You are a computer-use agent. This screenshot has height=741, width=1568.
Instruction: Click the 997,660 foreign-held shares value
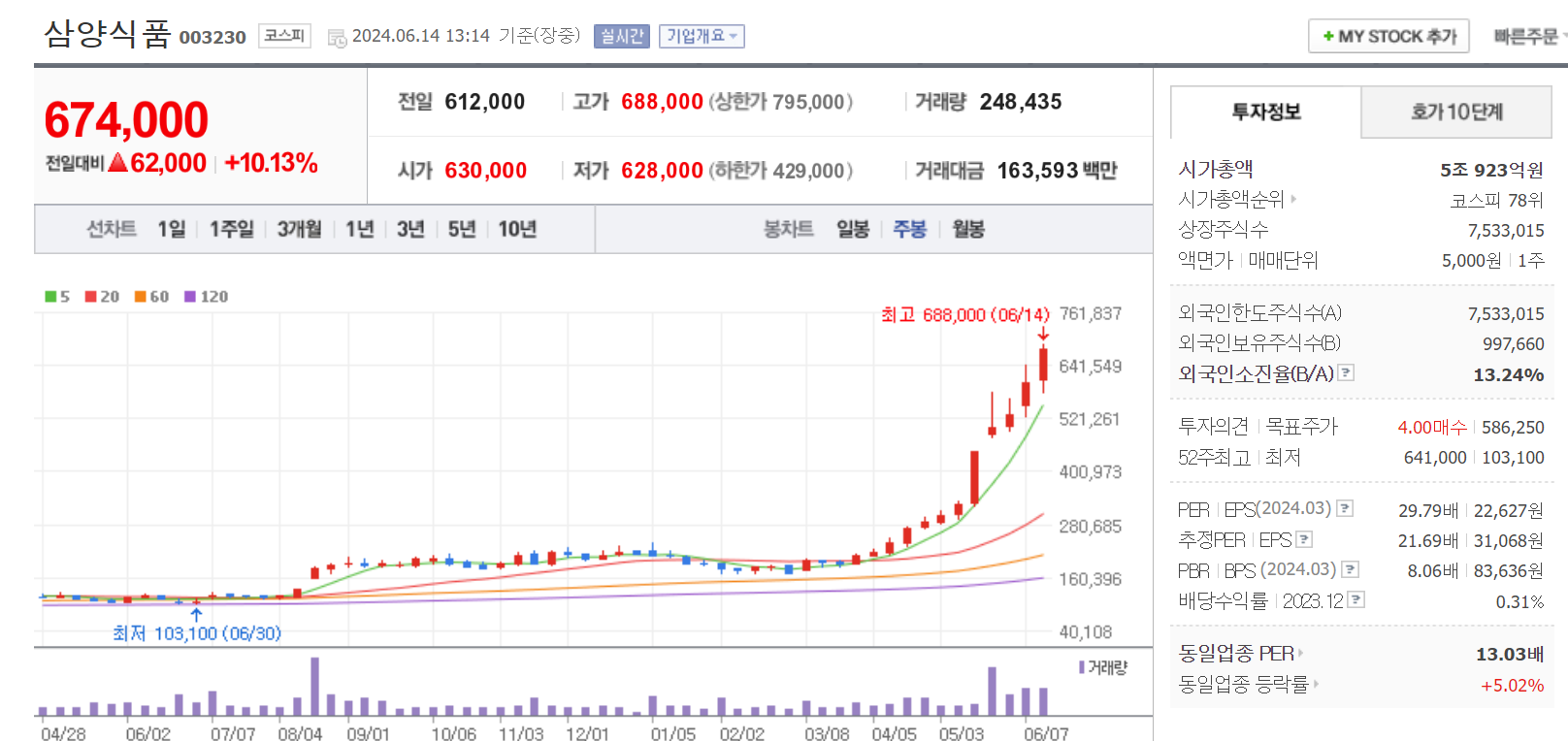coord(1514,344)
